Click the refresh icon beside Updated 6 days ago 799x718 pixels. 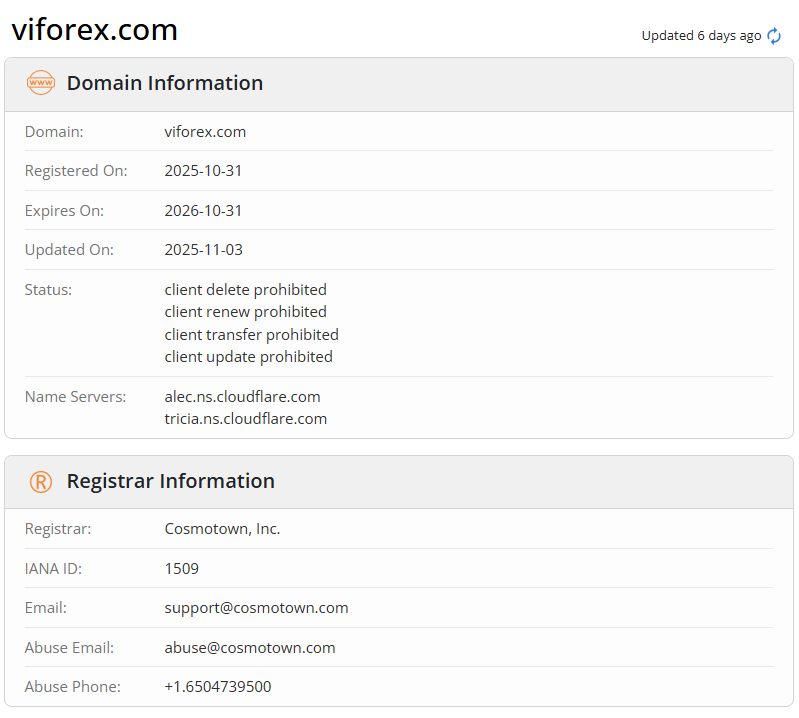coord(774,36)
